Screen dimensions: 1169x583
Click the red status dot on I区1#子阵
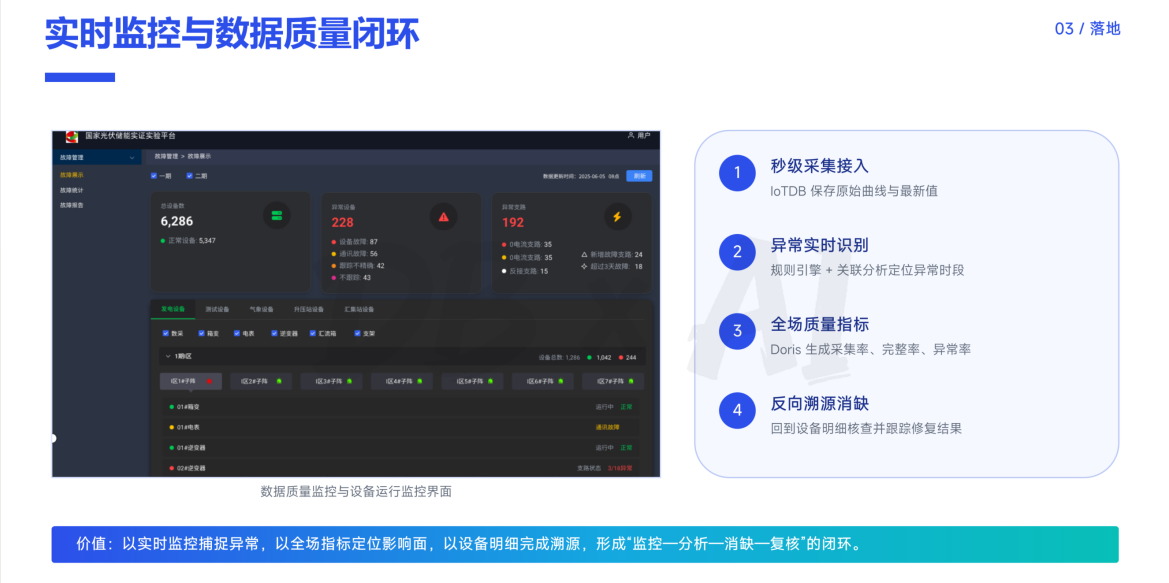coord(209,382)
